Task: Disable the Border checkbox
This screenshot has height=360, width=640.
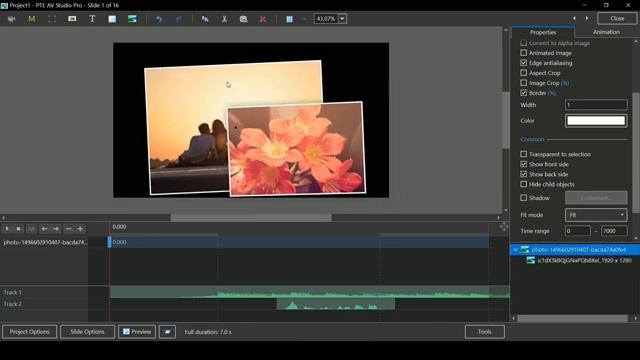Action: coord(524,93)
